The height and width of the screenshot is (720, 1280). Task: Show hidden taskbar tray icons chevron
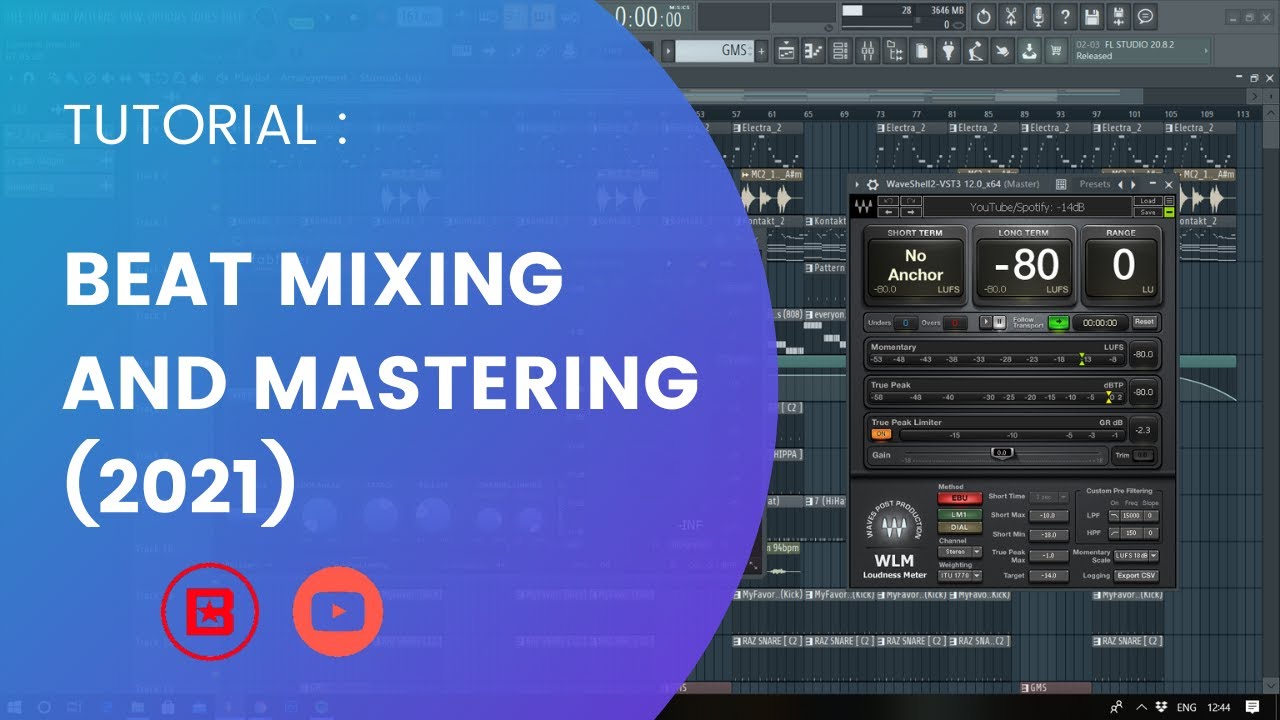tap(1141, 707)
